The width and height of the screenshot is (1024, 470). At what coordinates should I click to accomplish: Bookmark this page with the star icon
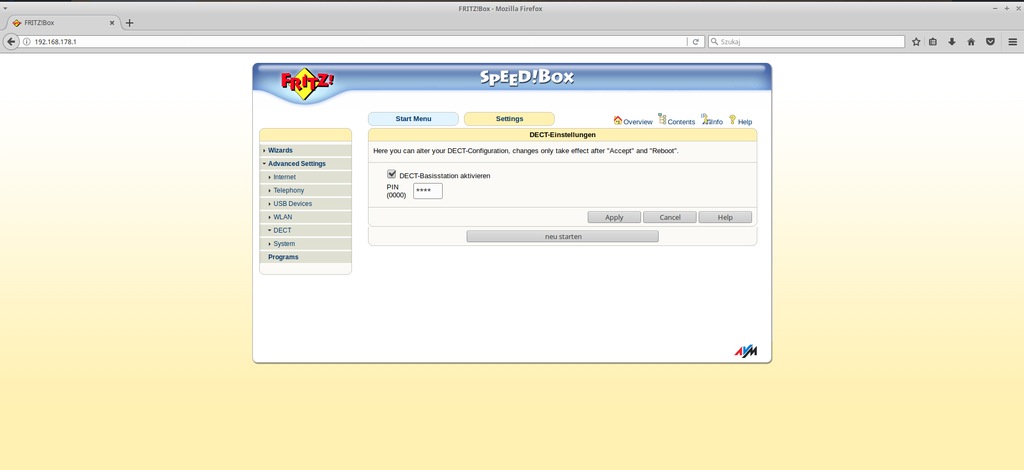[916, 42]
